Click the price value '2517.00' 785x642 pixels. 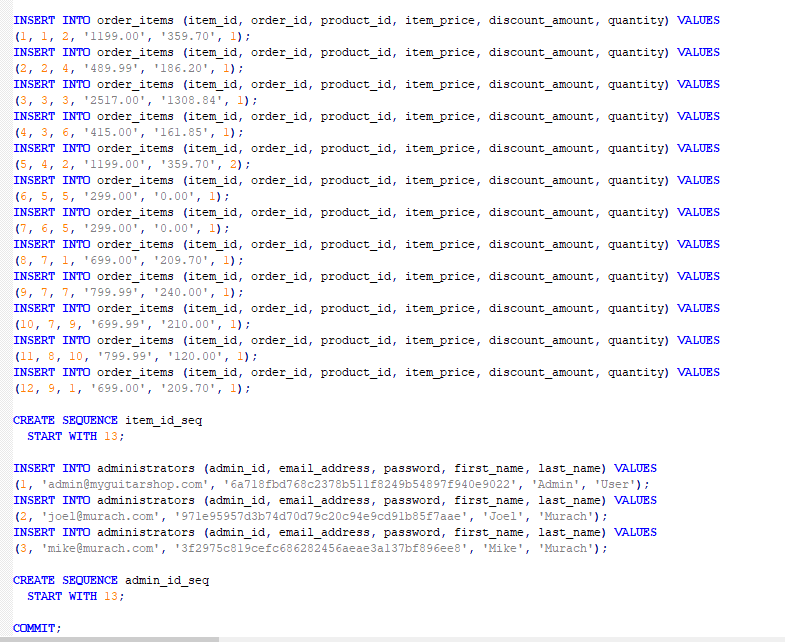click(118, 100)
